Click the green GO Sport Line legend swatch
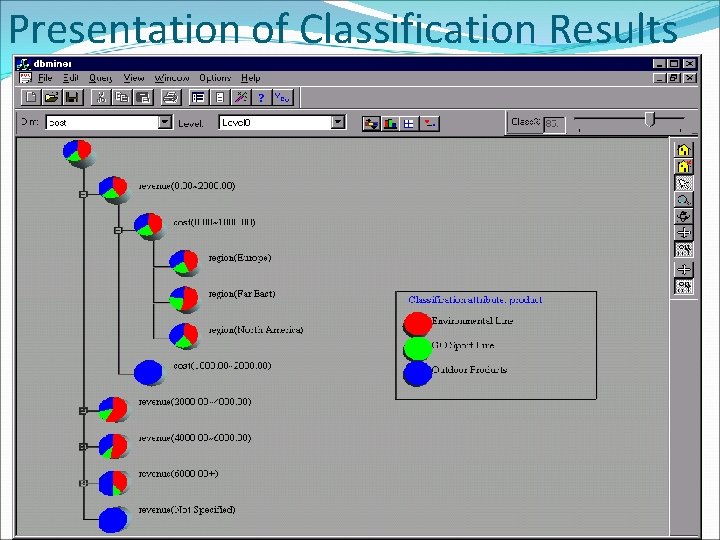This screenshot has width=720, height=540. point(417,348)
